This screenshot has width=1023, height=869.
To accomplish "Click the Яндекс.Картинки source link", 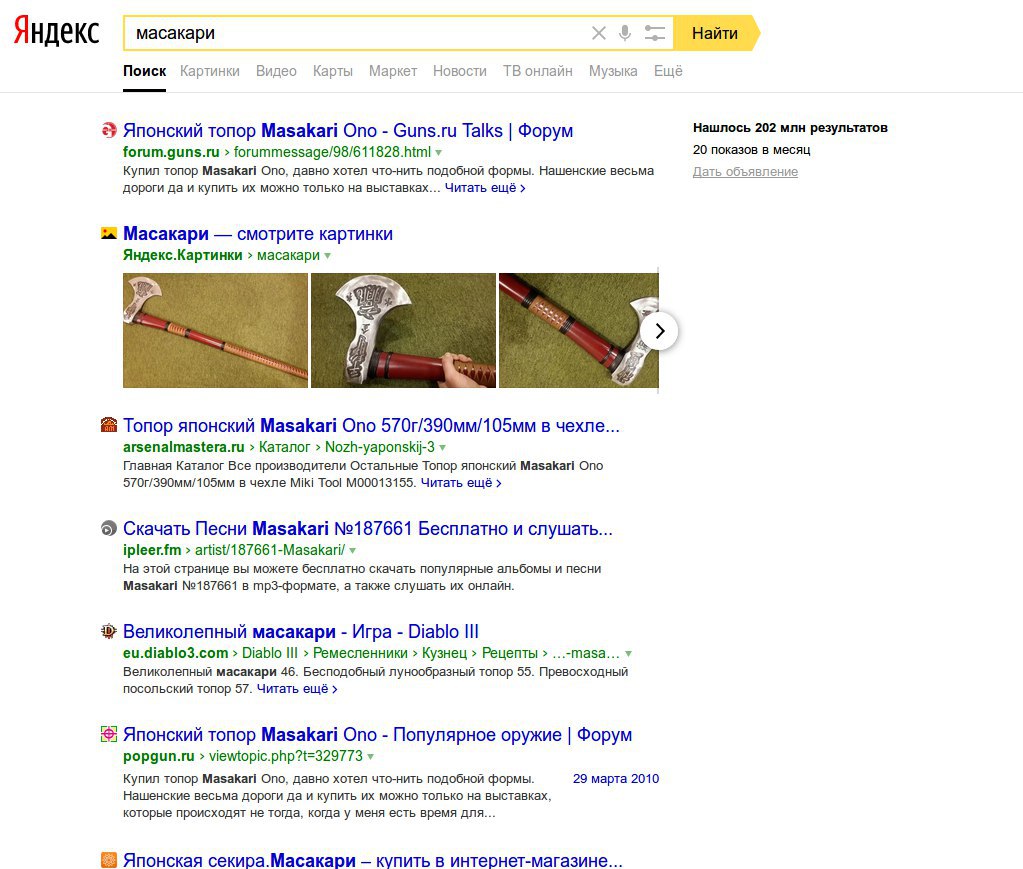I will coord(183,255).
